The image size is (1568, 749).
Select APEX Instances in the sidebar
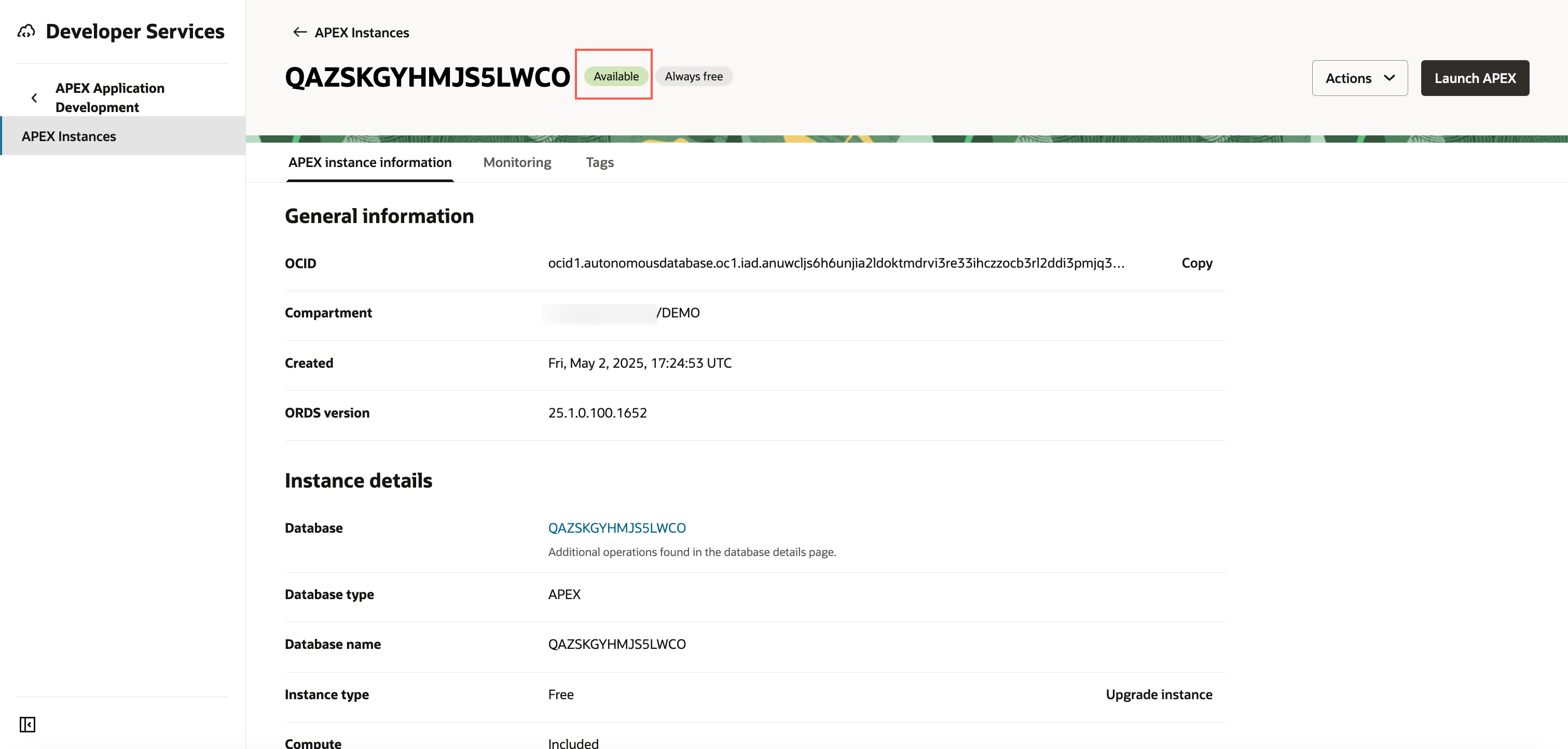(x=69, y=136)
